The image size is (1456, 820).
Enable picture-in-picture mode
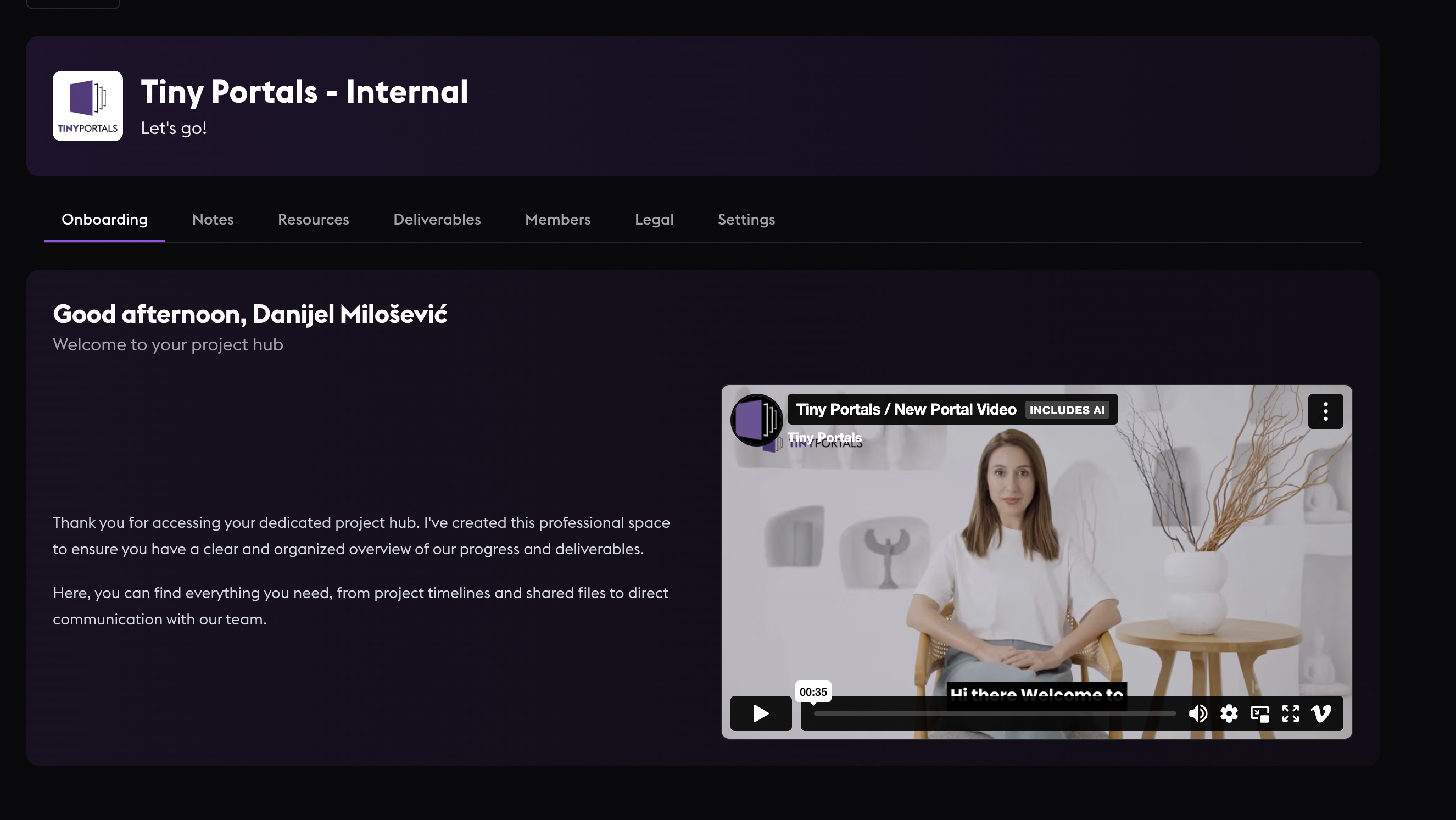(x=1260, y=713)
